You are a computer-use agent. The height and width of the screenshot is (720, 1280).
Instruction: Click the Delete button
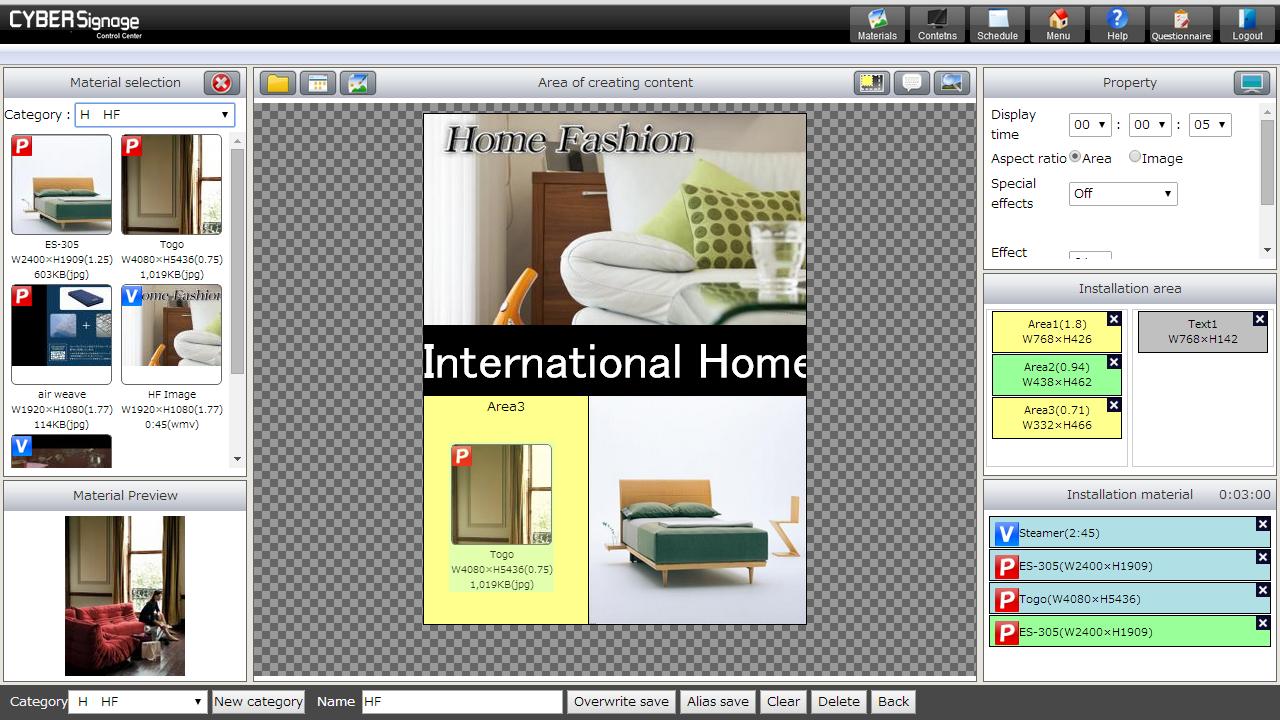pyautogui.click(x=839, y=702)
